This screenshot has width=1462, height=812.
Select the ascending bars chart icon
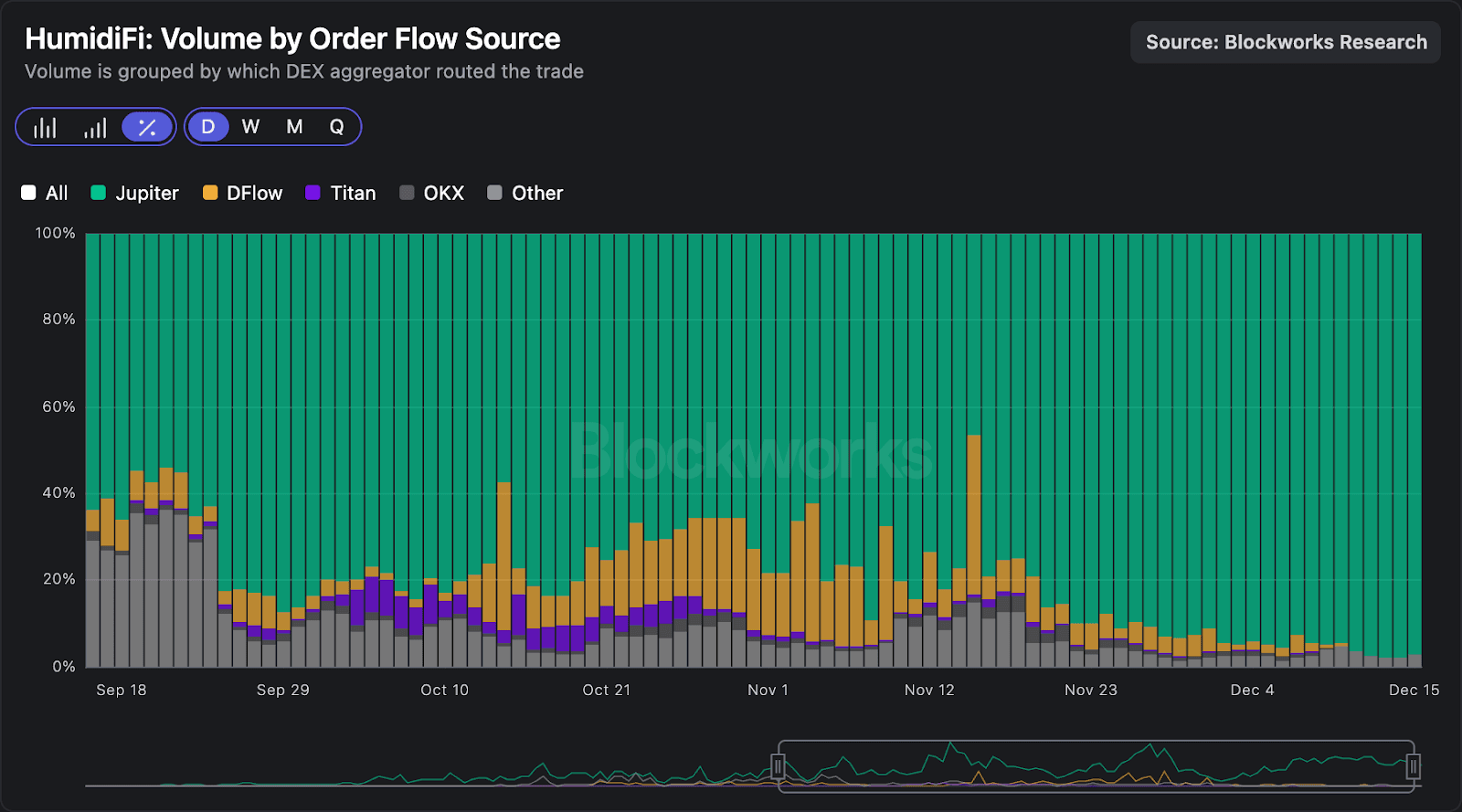[95, 127]
